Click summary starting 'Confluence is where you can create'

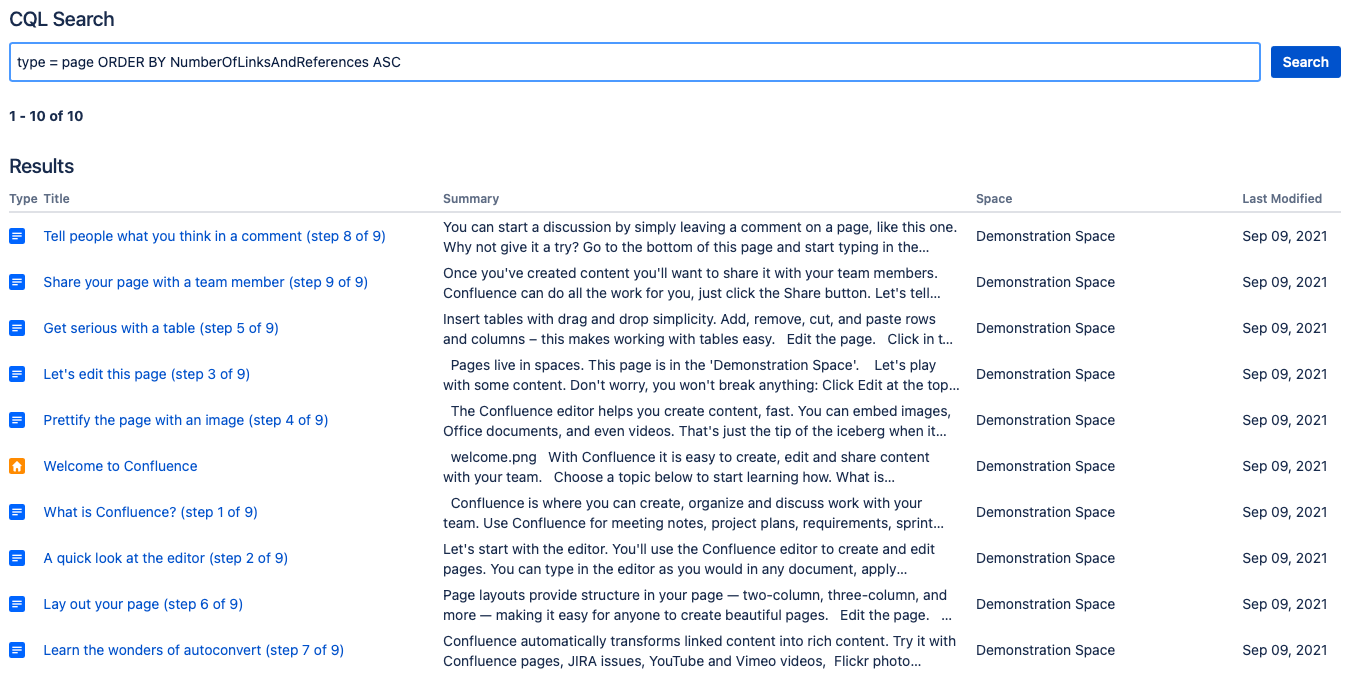[693, 513]
